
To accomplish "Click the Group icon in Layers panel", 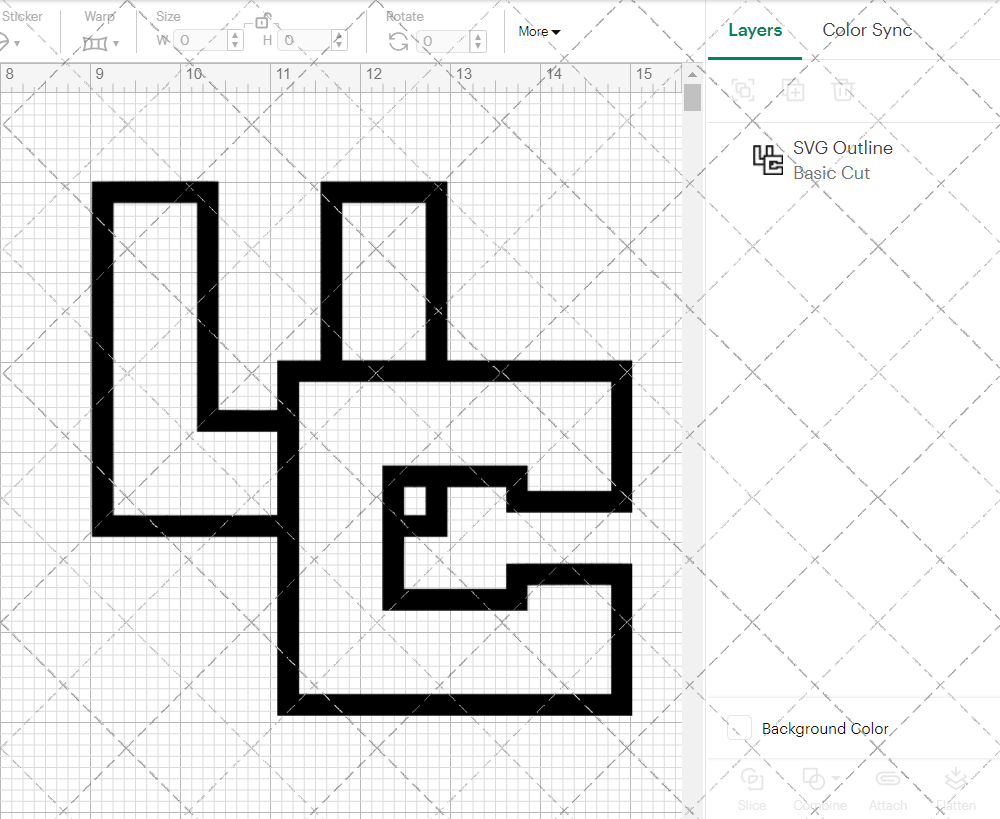I will 743,90.
